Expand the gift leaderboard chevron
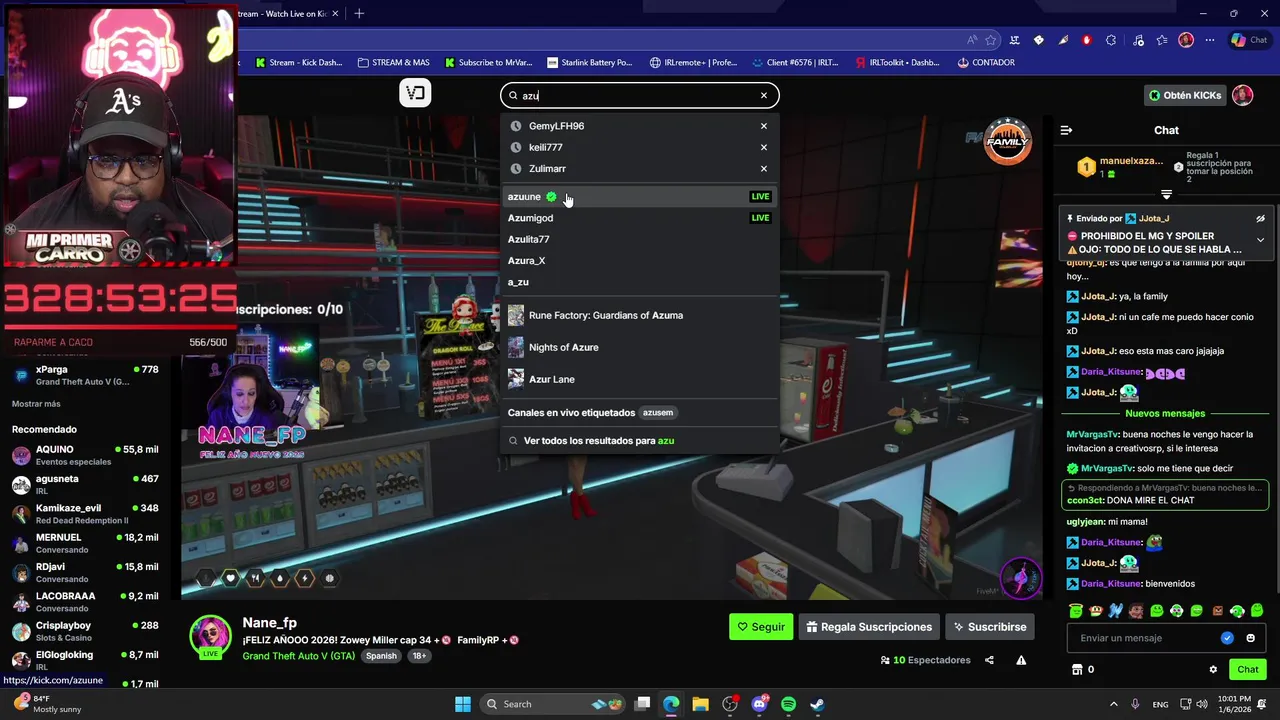Viewport: 1280px width, 720px height. pos(1166,194)
